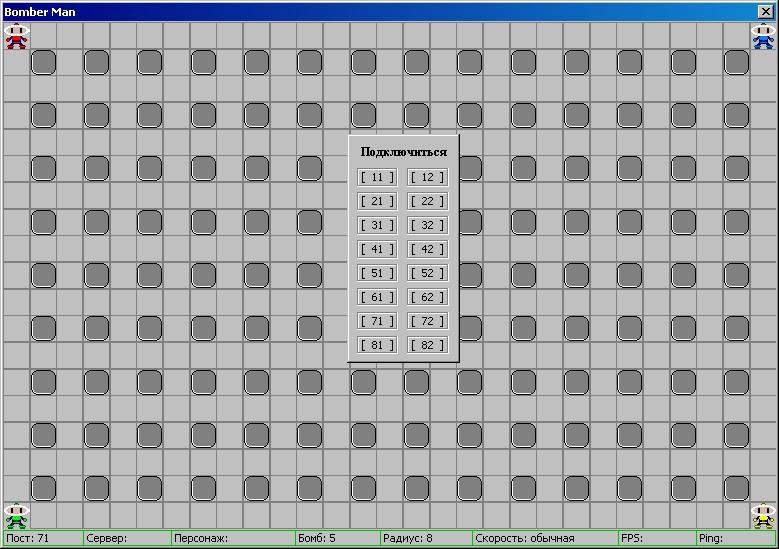The height and width of the screenshot is (549, 779).
Task: Connect to post [ 81 ]
Action: 377,345
